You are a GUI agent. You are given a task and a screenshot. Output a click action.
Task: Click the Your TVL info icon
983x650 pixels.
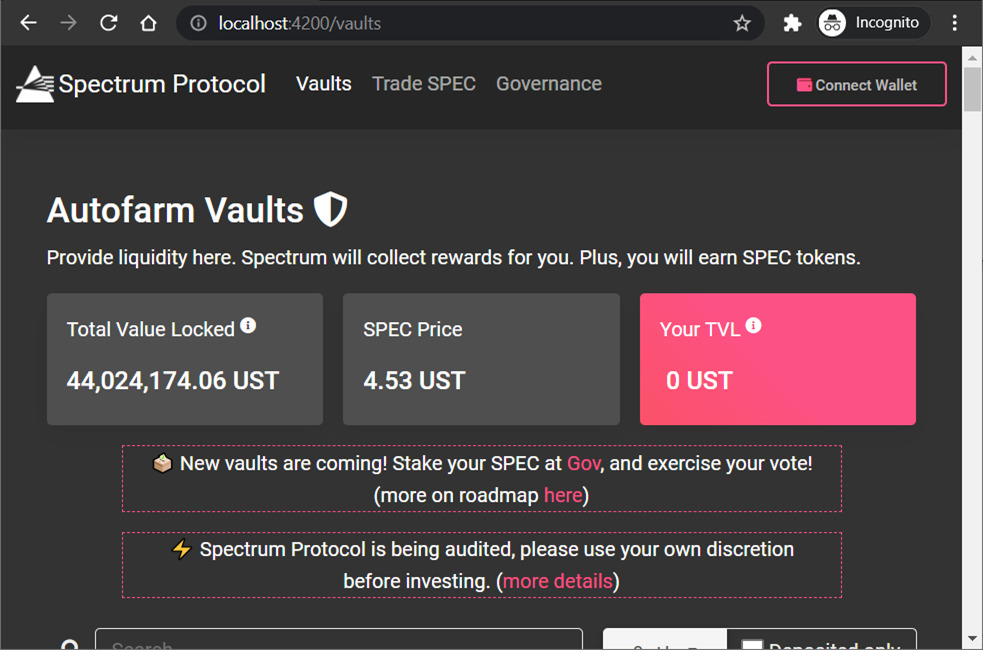click(x=754, y=325)
